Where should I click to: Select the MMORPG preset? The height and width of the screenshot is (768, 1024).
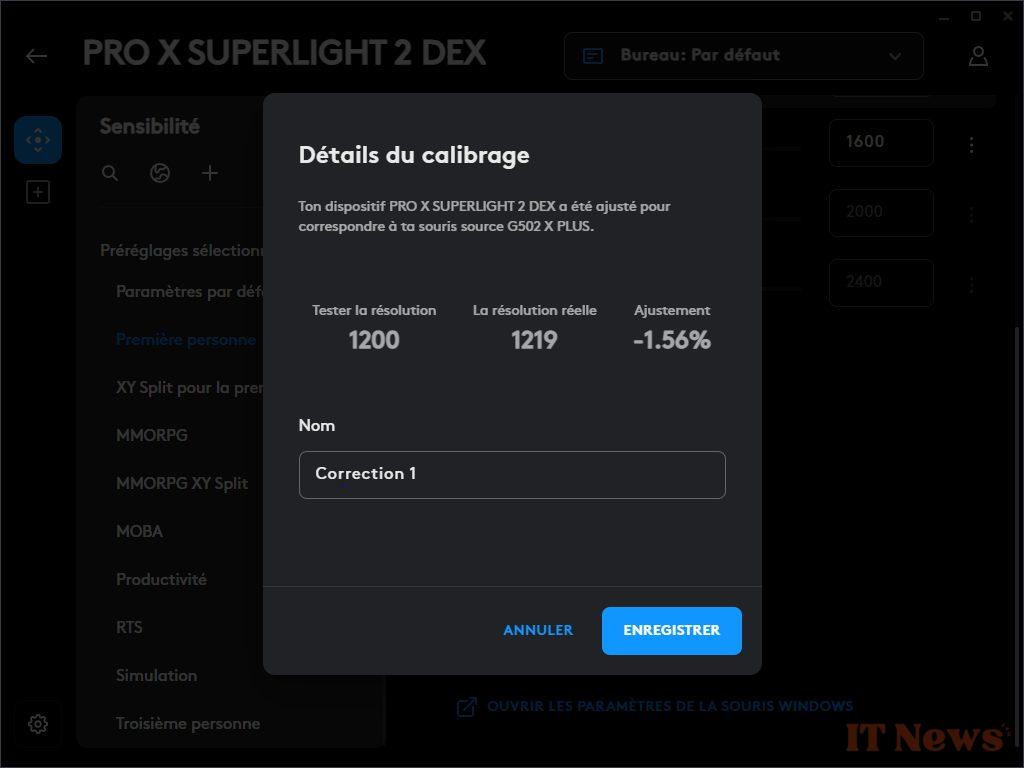pyautogui.click(x=152, y=435)
